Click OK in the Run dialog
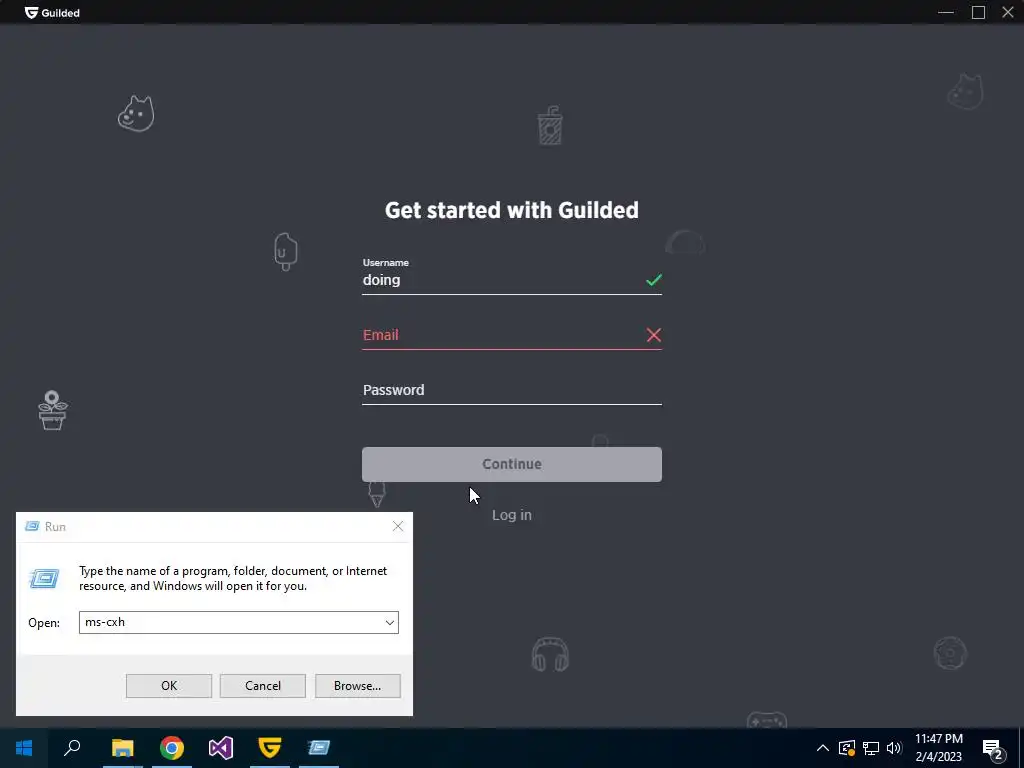The height and width of the screenshot is (768, 1024). [x=168, y=686]
